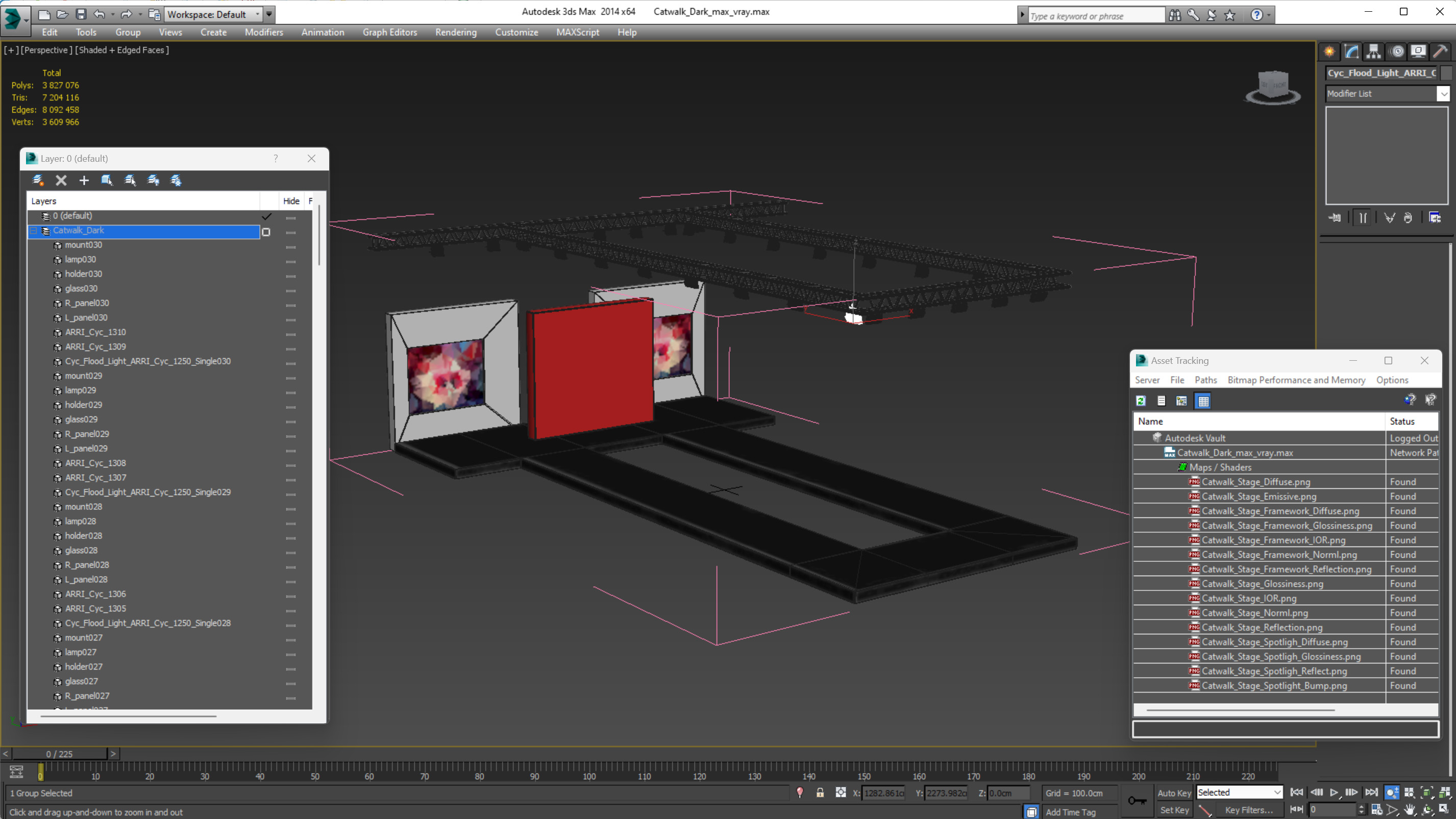Open the Utilities command panel tab

[1440, 52]
